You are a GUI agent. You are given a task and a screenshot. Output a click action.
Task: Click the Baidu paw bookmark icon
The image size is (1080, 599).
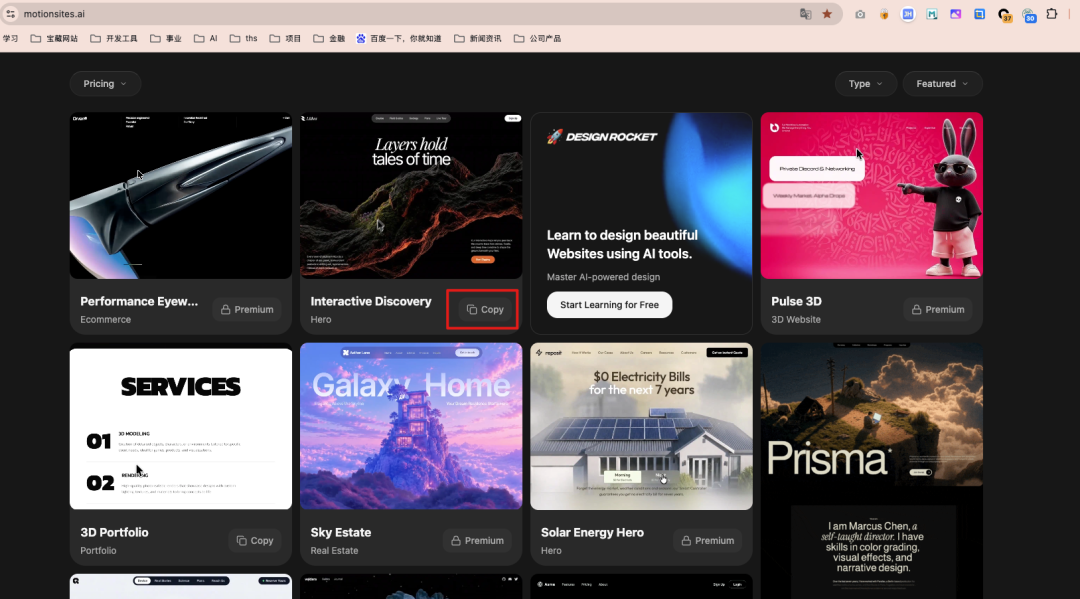[x=361, y=39]
